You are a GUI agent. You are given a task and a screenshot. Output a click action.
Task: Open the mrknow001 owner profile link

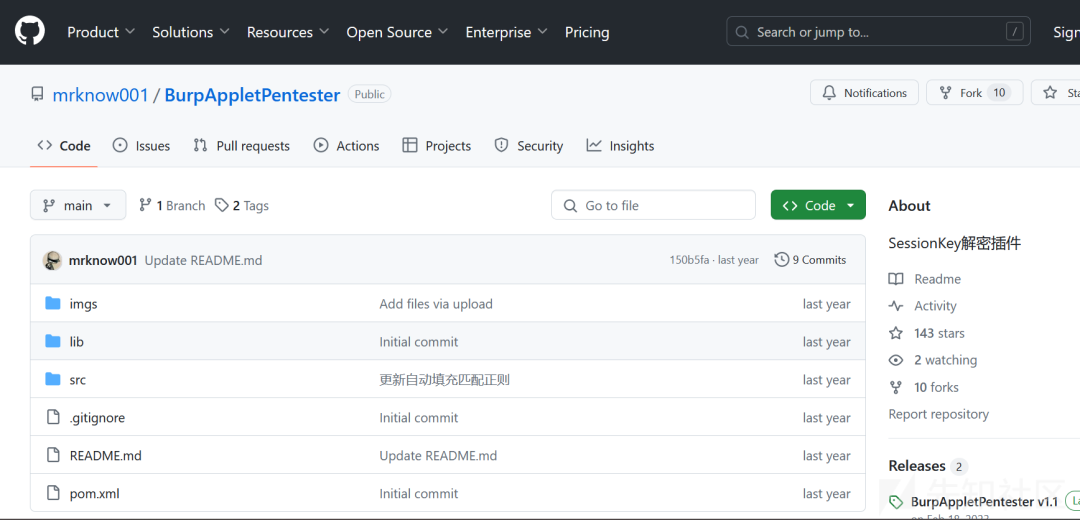101,95
